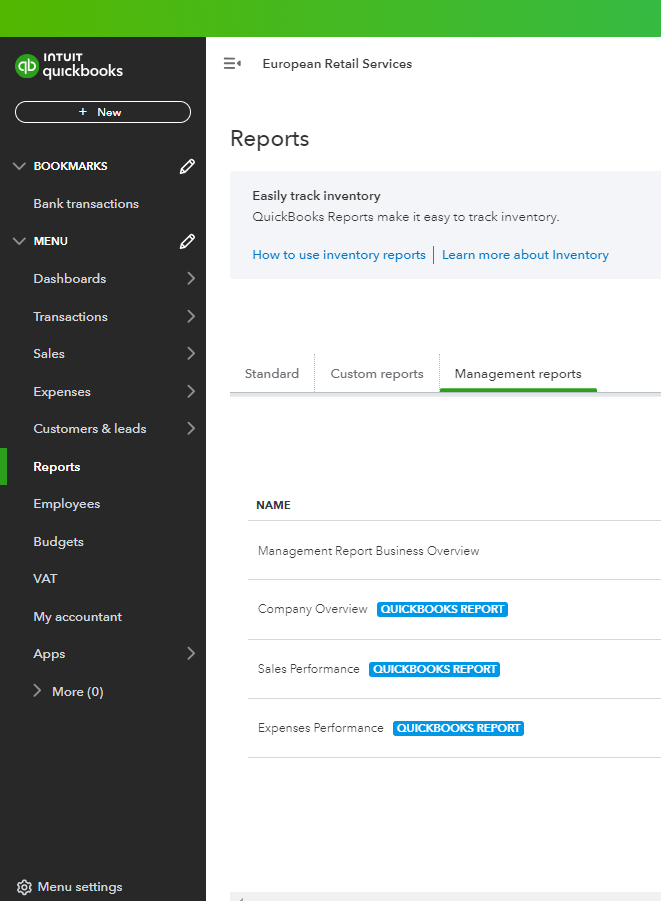Open Bank transactions bookmark
Viewport: 661px width, 901px height.
[x=86, y=204]
